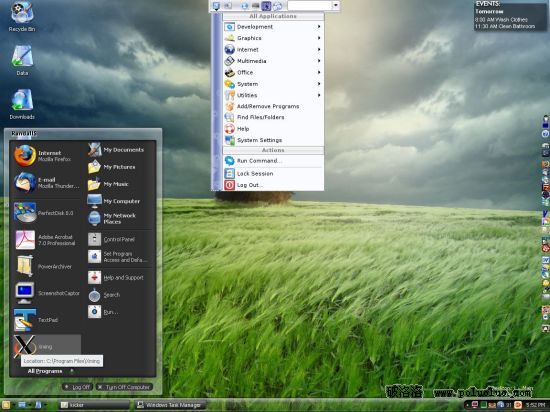Viewport: 550px width, 412px height.
Task: Open the Recycle Bin desktop icon
Action: pos(22,16)
